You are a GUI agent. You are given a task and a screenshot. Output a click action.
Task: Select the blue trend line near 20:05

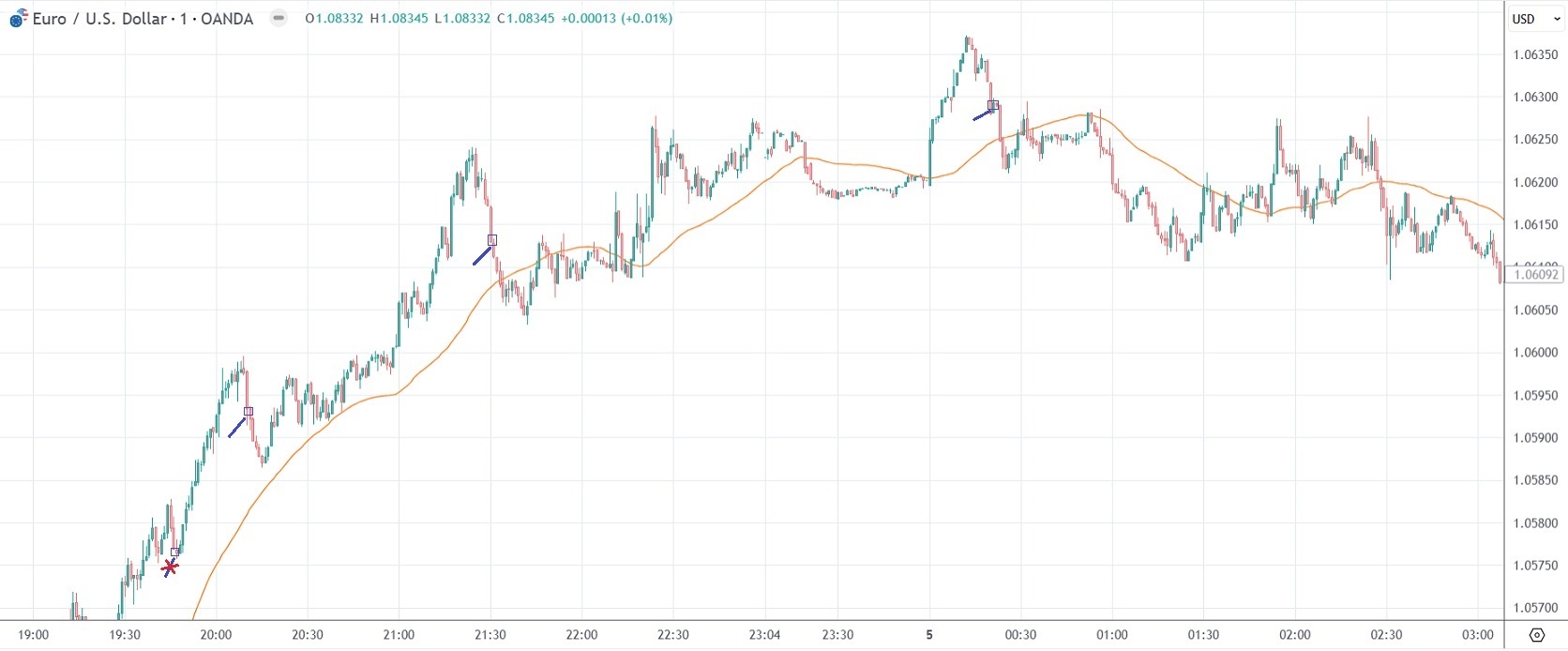[236, 428]
